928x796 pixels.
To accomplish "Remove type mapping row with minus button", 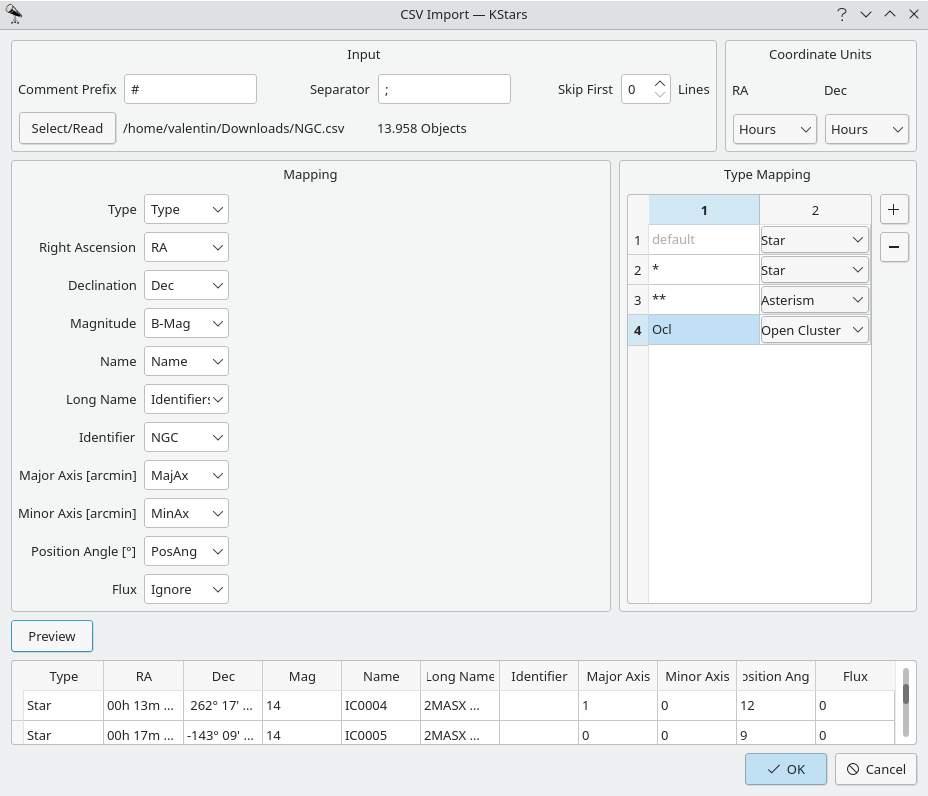I will point(894,247).
